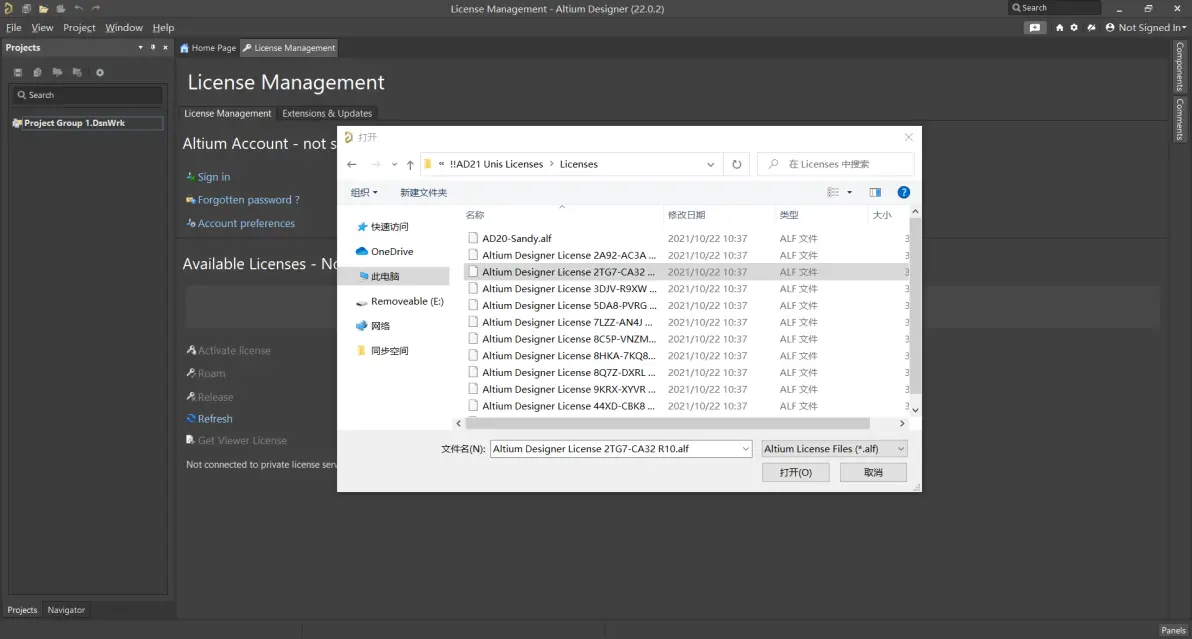1192x639 pixels.
Task: Switch to the Extensions & Updates tab
Action: tap(327, 113)
